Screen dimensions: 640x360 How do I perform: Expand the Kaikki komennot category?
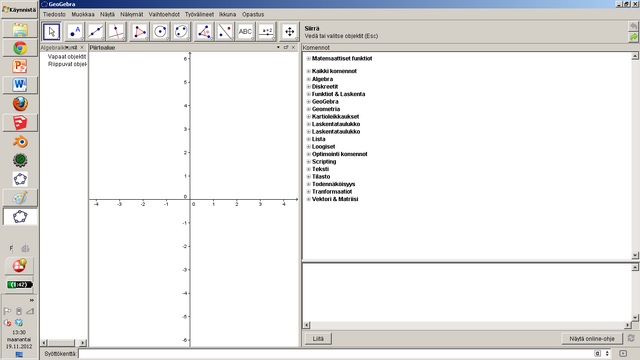pos(309,71)
